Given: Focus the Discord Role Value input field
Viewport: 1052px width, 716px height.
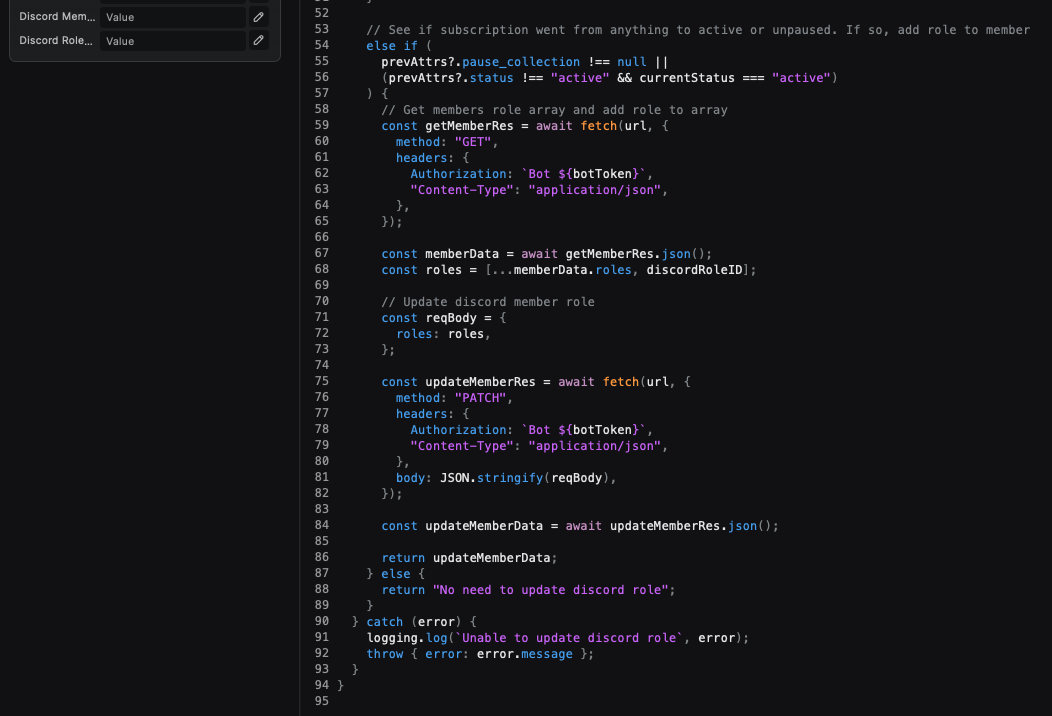Looking at the screenshot, I should point(172,41).
